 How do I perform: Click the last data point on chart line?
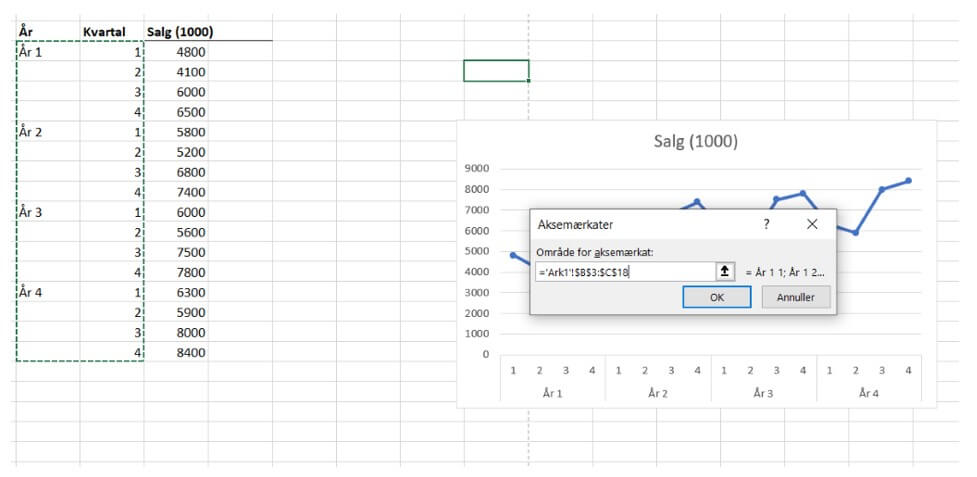click(908, 181)
